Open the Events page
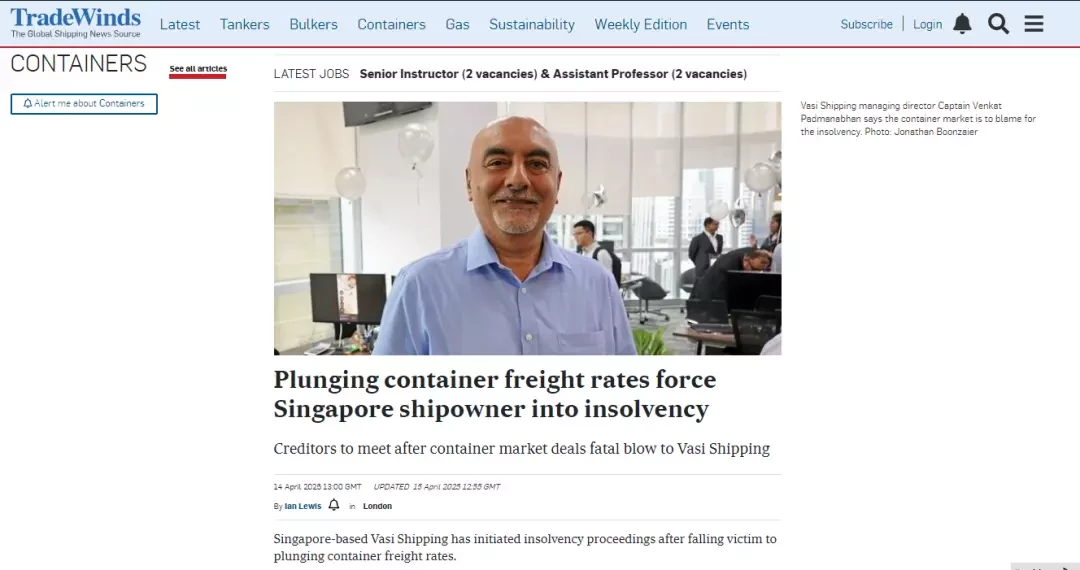The width and height of the screenshot is (1080, 570). pos(728,24)
